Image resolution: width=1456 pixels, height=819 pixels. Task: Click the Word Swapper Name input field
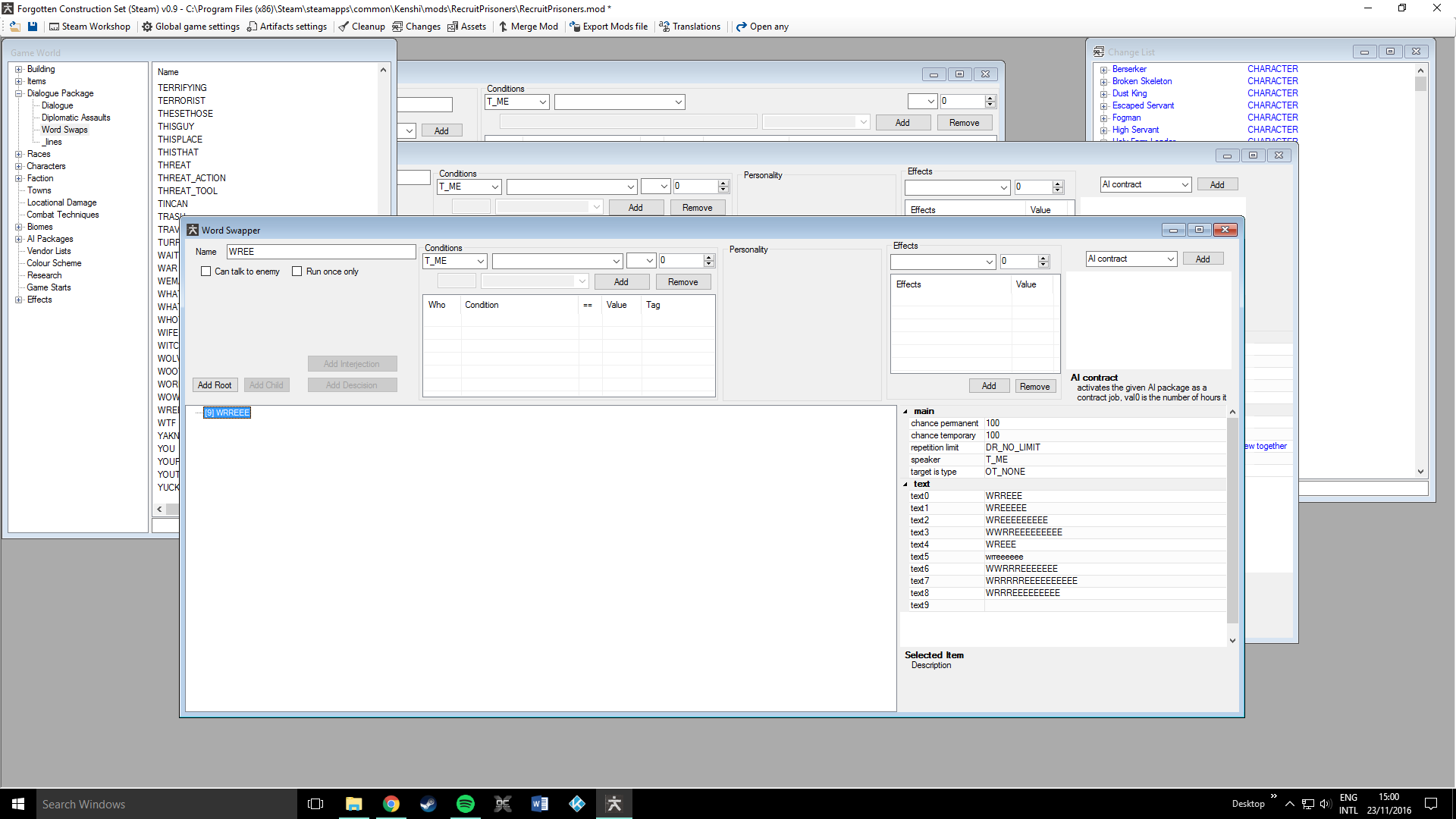click(x=321, y=252)
